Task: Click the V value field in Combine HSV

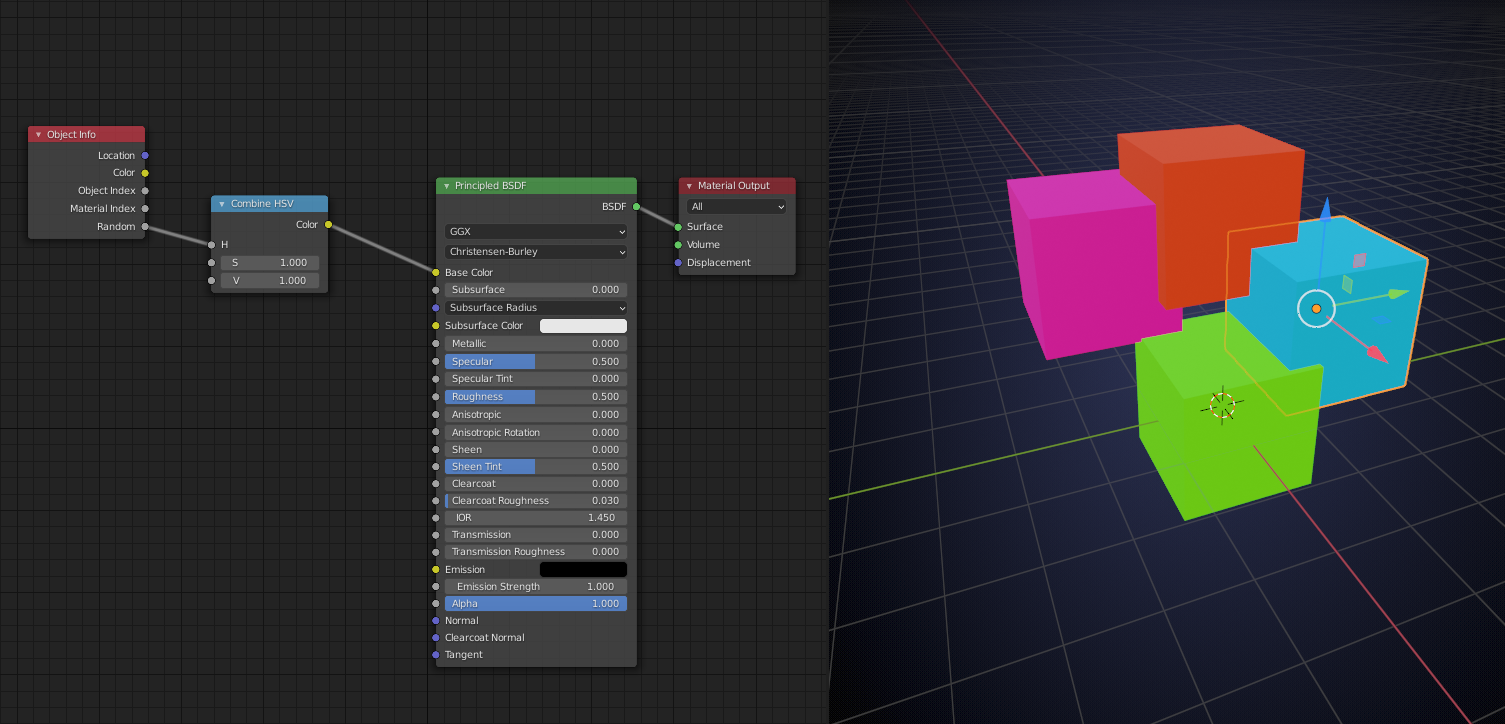Action: point(270,281)
